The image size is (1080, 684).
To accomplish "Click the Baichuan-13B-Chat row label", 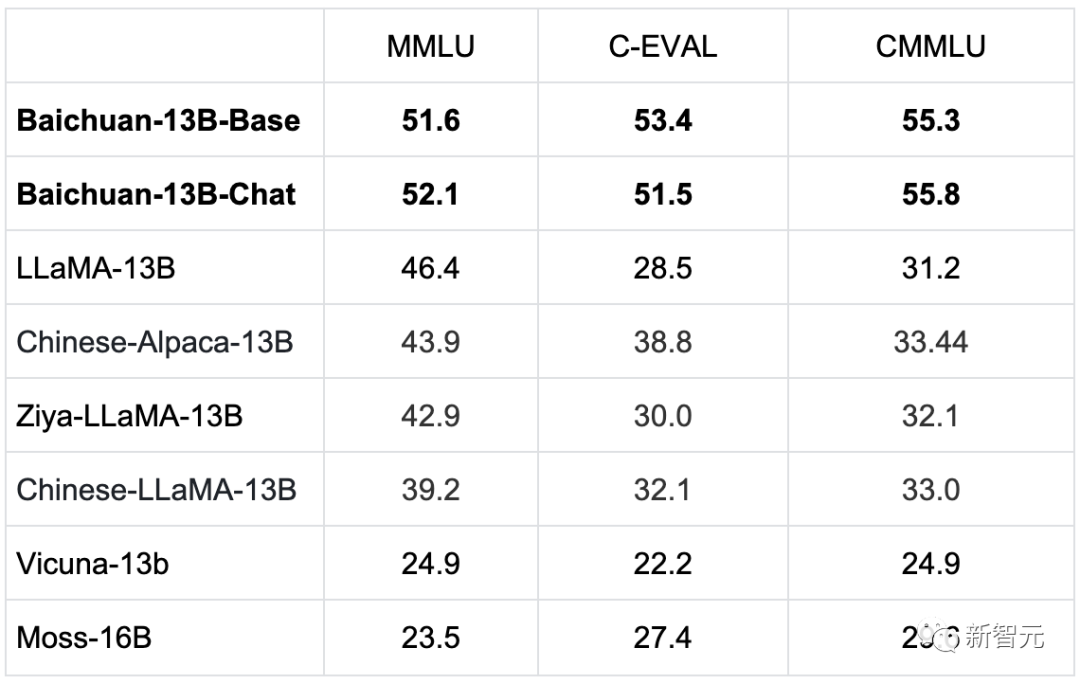I will point(157,193).
